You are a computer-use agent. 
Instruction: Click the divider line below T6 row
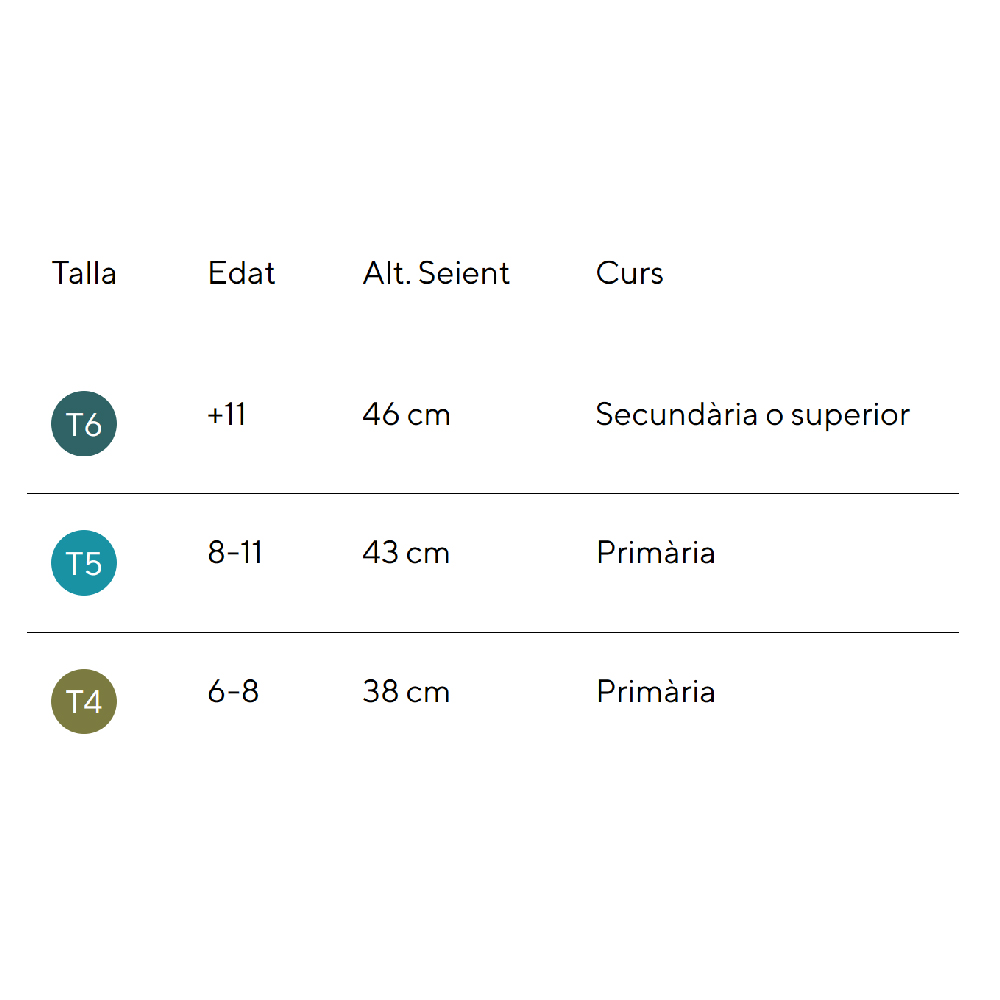[492, 493]
